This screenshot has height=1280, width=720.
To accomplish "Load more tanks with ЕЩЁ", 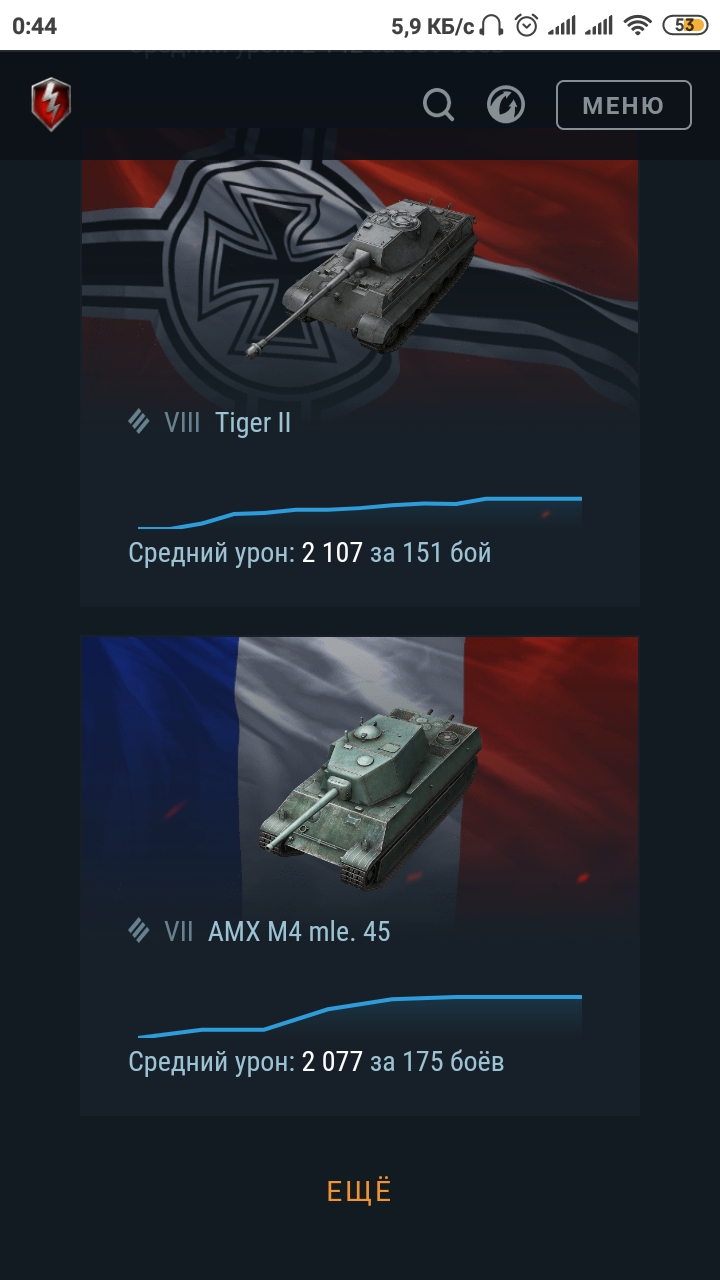I will point(360,1192).
